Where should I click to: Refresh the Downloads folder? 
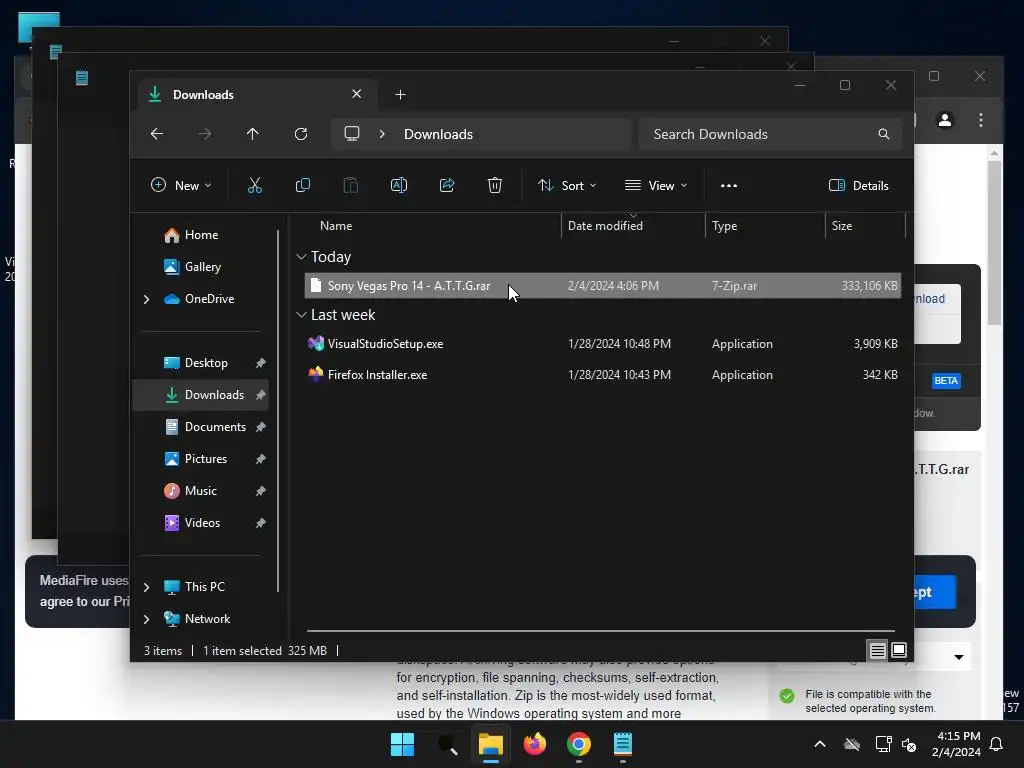[301, 134]
